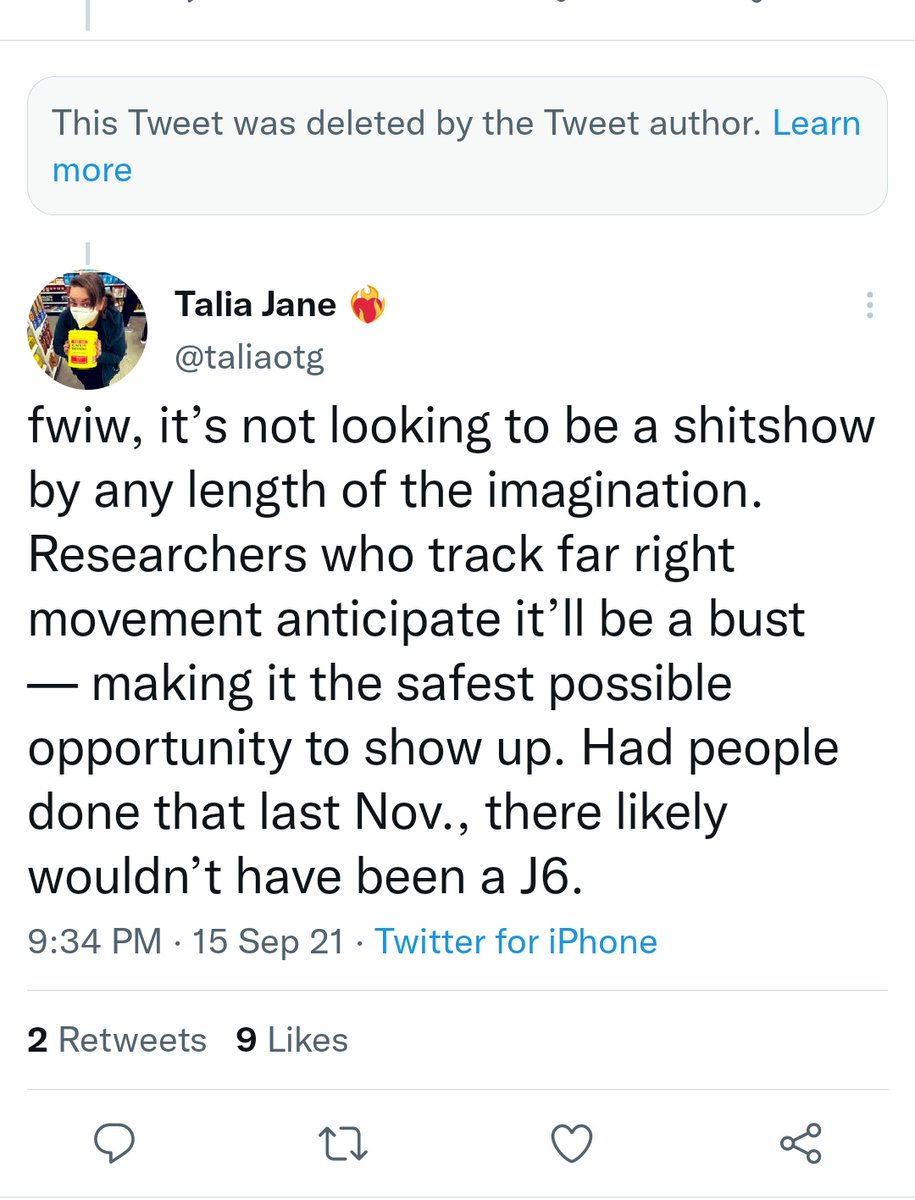Open the three-dot more options menu
Image resolution: width=915 pixels, height=1200 pixels.
point(869,305)
